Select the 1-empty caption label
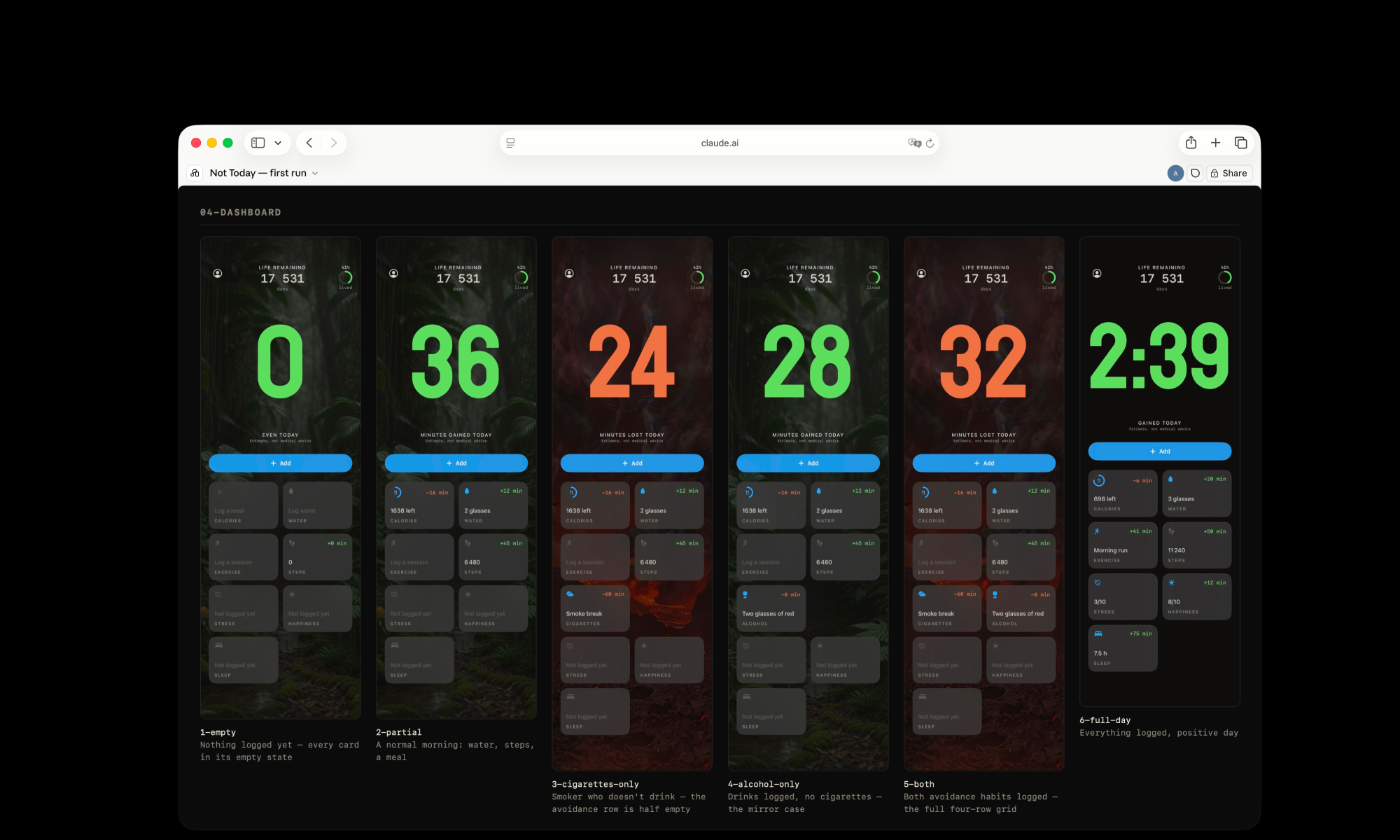Image resolution: width=1400 pixels, height=840 pixels. (218, 732)
